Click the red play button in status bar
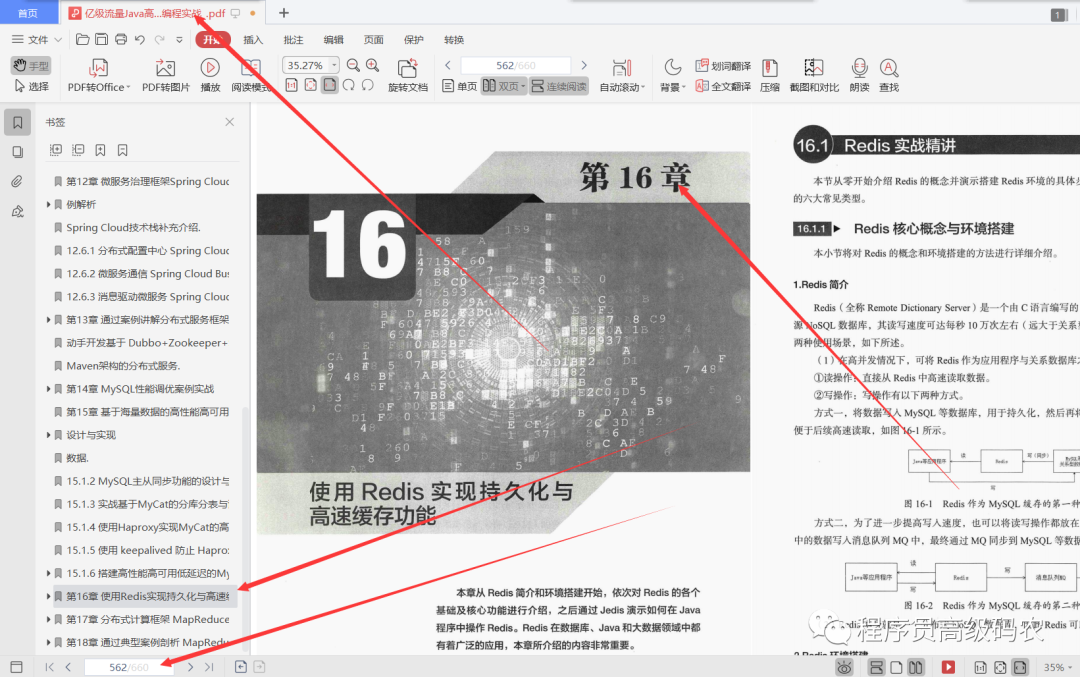The image size is (1080, 677). point(948,667)
